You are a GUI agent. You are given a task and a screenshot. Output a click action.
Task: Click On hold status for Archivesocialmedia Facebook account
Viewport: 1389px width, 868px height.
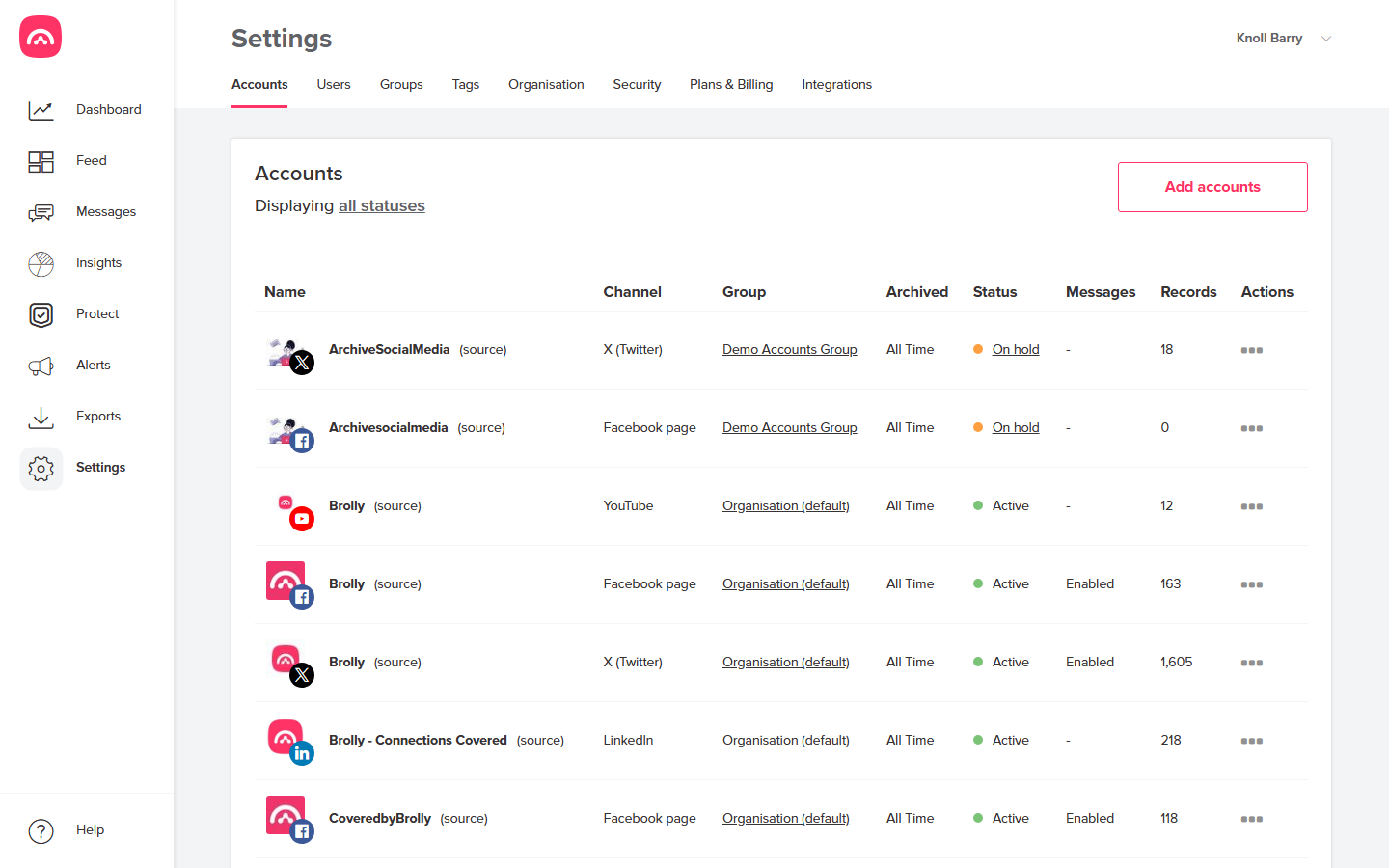(x=1016, y=428)
